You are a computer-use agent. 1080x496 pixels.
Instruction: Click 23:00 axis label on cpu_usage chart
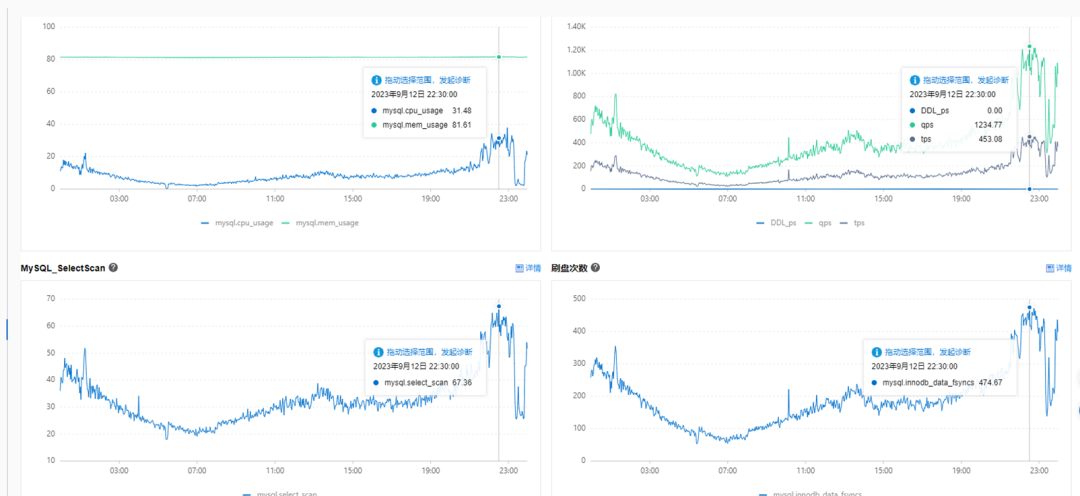pyautogui.click(x=508, y=199)
